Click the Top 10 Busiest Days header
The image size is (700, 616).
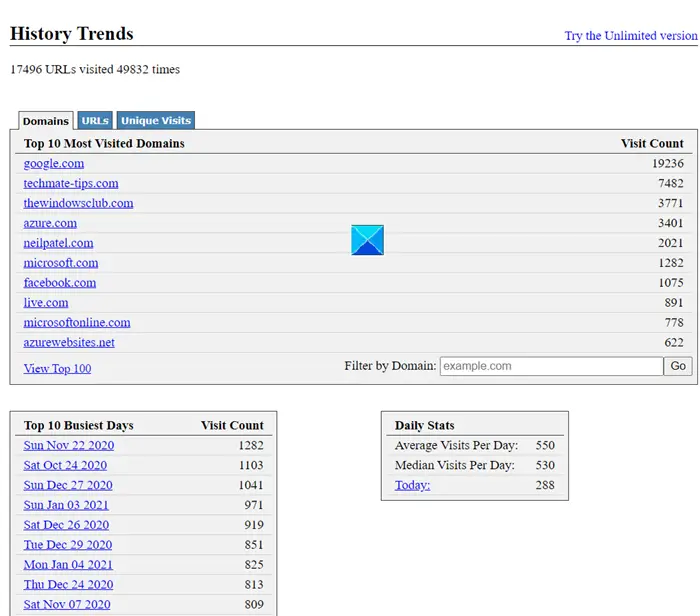(79, 425)
